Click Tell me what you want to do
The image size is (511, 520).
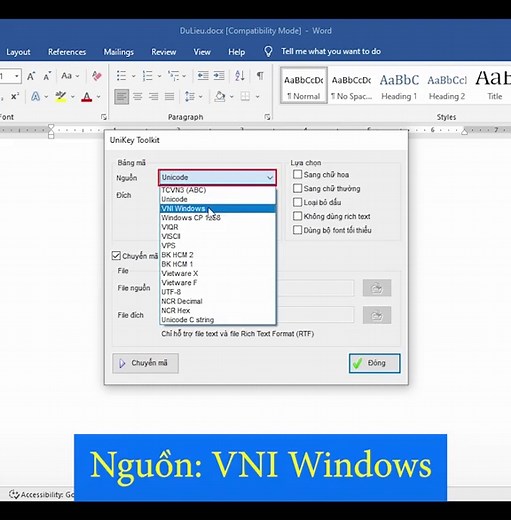[331, 51]
